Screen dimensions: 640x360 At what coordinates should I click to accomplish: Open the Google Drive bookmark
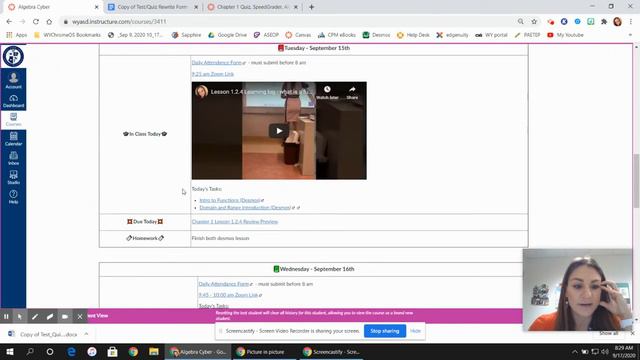click(227, 35)
